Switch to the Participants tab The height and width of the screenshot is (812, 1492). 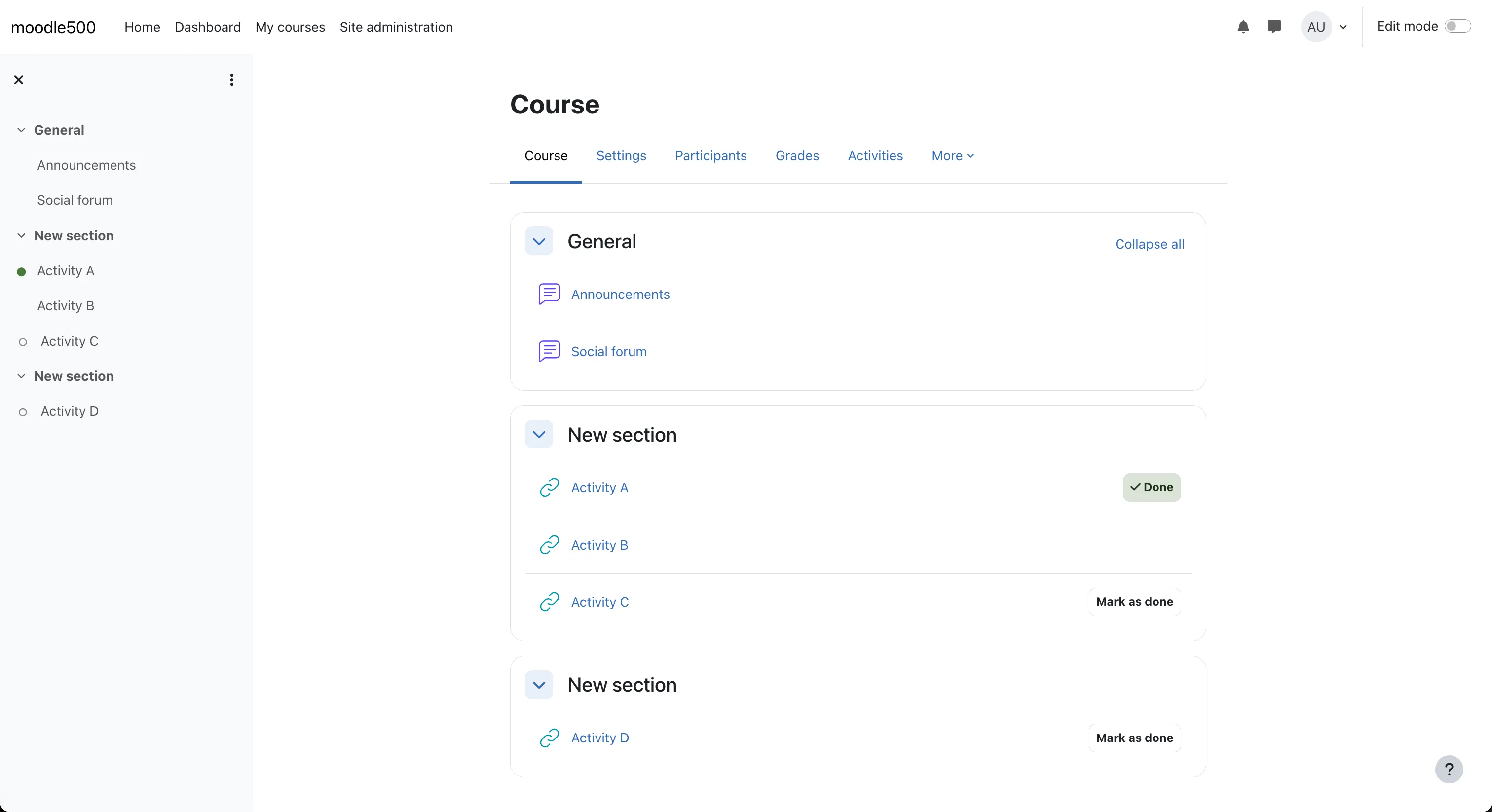pyautogui.click(x=710, y=156)
